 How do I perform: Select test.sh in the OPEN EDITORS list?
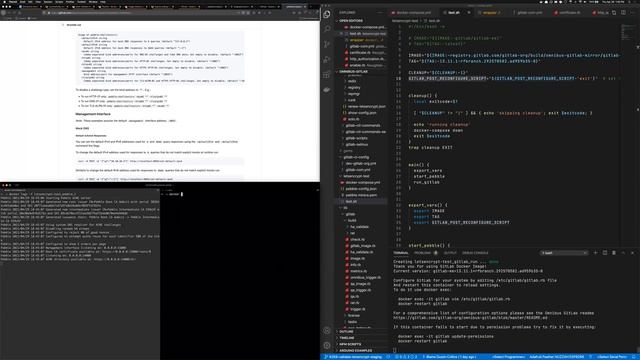[367, 33]
